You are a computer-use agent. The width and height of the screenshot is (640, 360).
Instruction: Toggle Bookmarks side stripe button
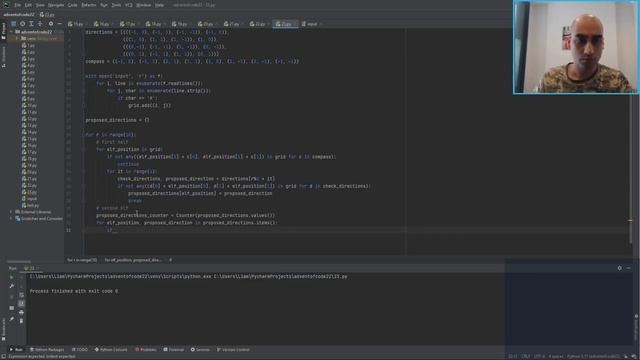coord(4,329)
